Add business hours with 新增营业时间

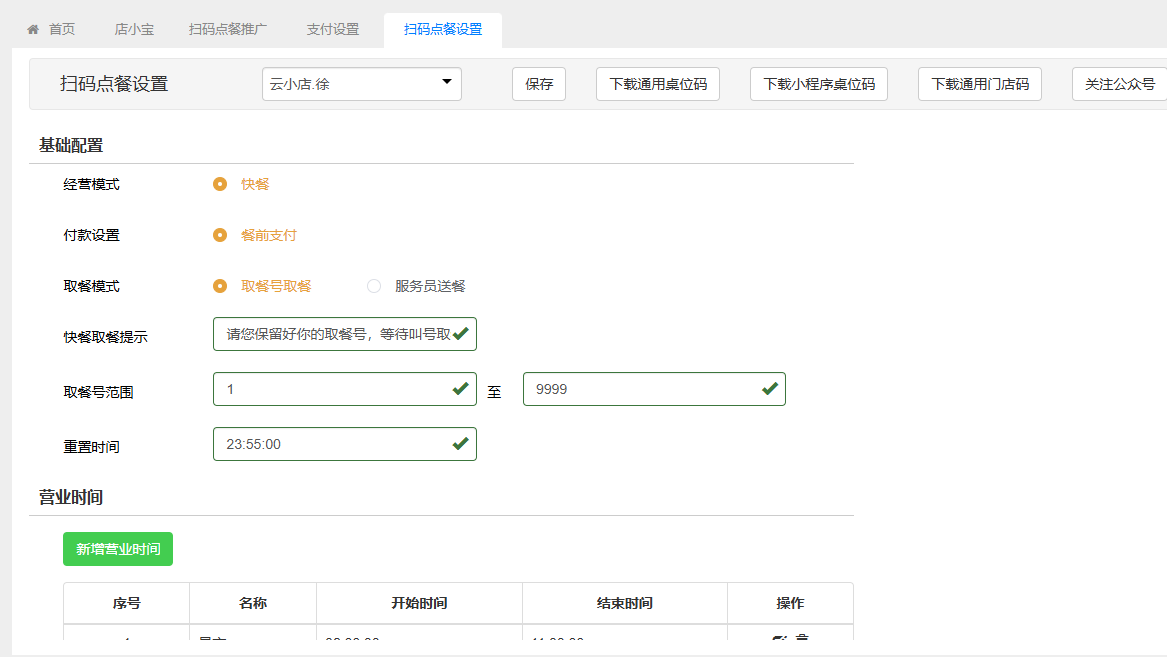click(118, 549)
